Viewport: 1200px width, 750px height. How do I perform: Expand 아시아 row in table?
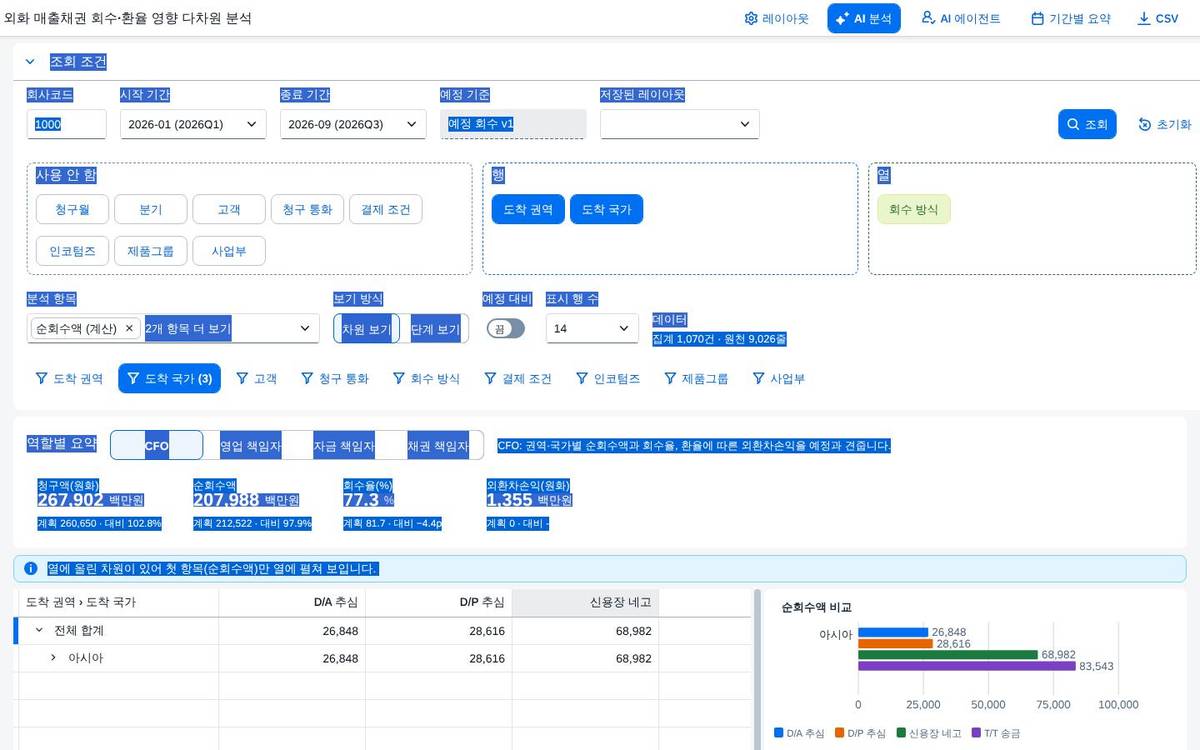53,658
